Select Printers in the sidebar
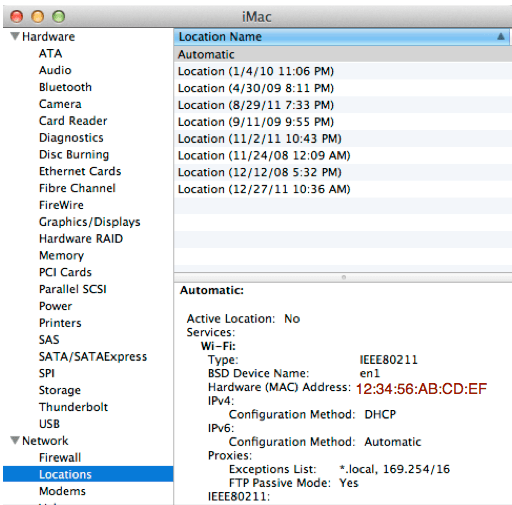This screenshot has width=512, height=505. [x=60, y=323]
